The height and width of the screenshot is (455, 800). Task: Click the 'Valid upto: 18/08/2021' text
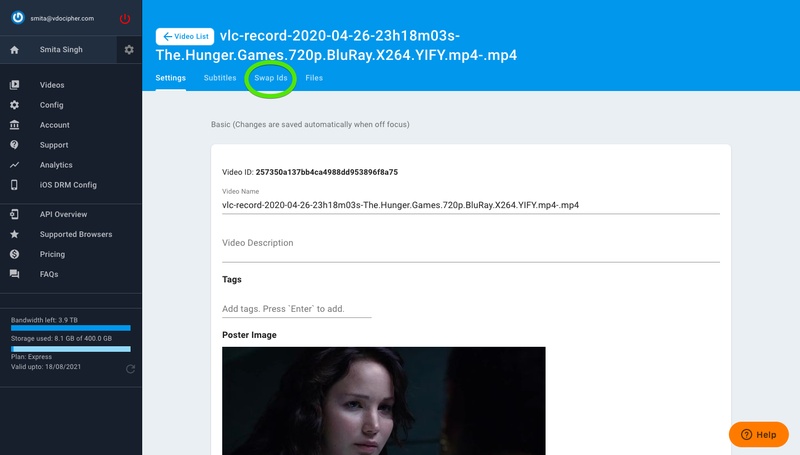[x=46, y=366]
